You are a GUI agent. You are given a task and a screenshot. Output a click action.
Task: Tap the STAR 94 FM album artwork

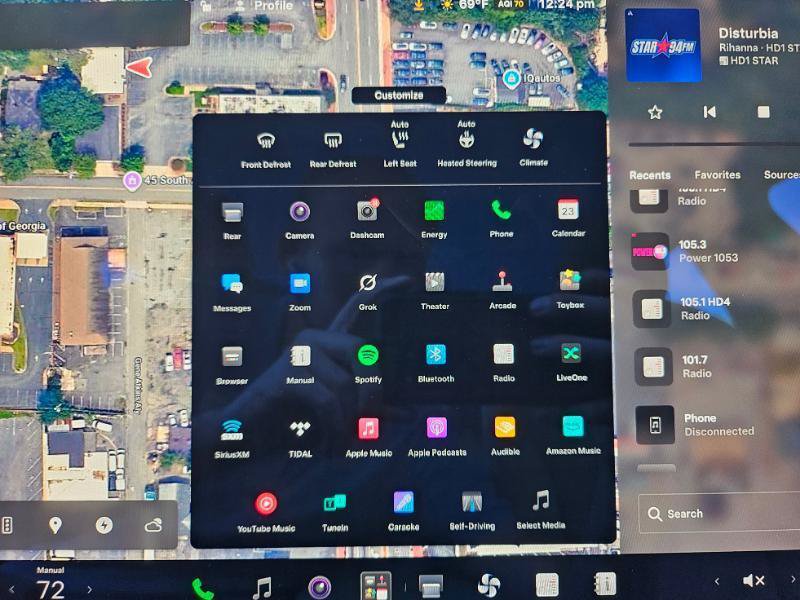pos(663,45)
